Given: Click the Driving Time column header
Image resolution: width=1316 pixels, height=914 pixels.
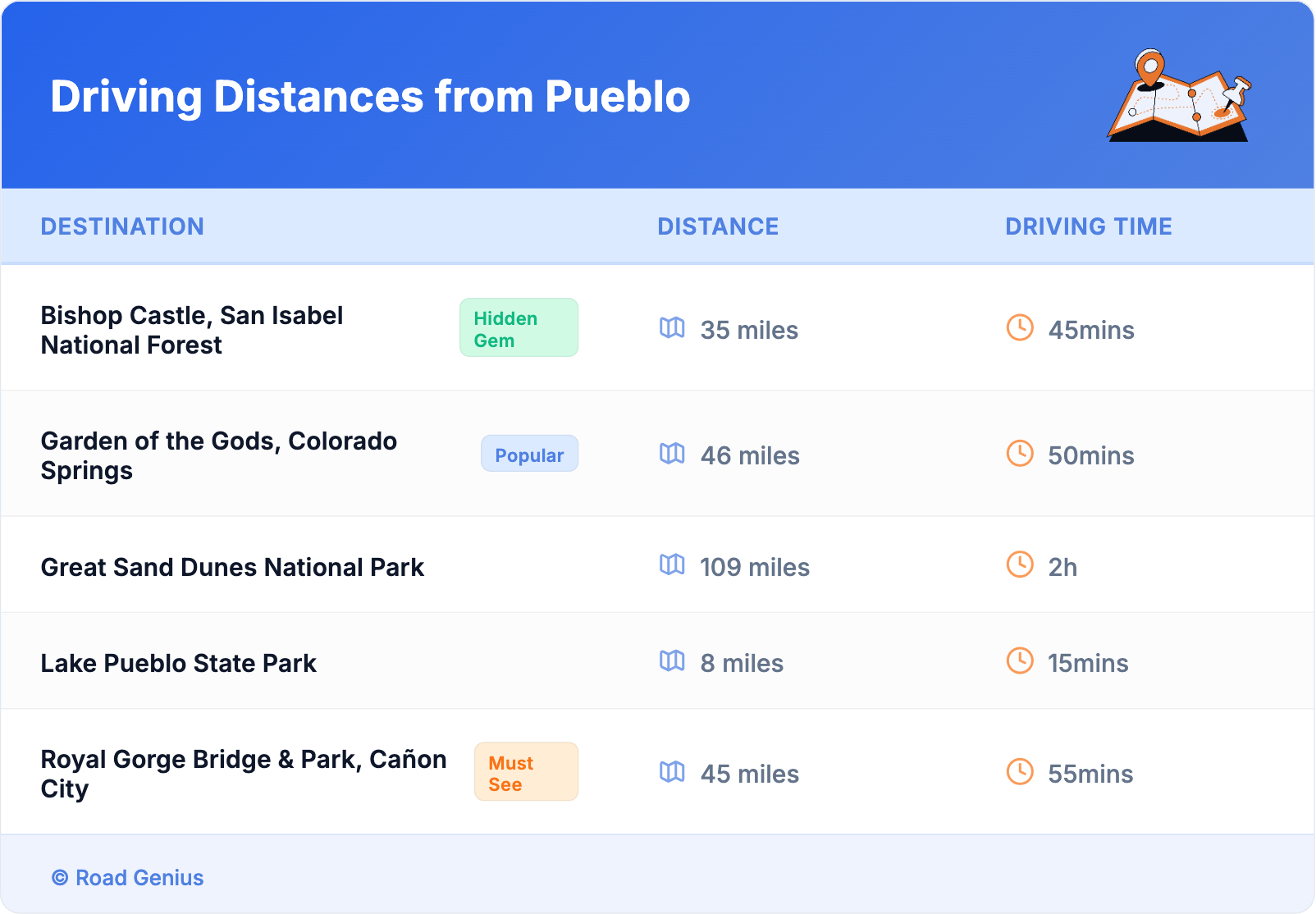Looking at the screenshot, I should 1089,226.
